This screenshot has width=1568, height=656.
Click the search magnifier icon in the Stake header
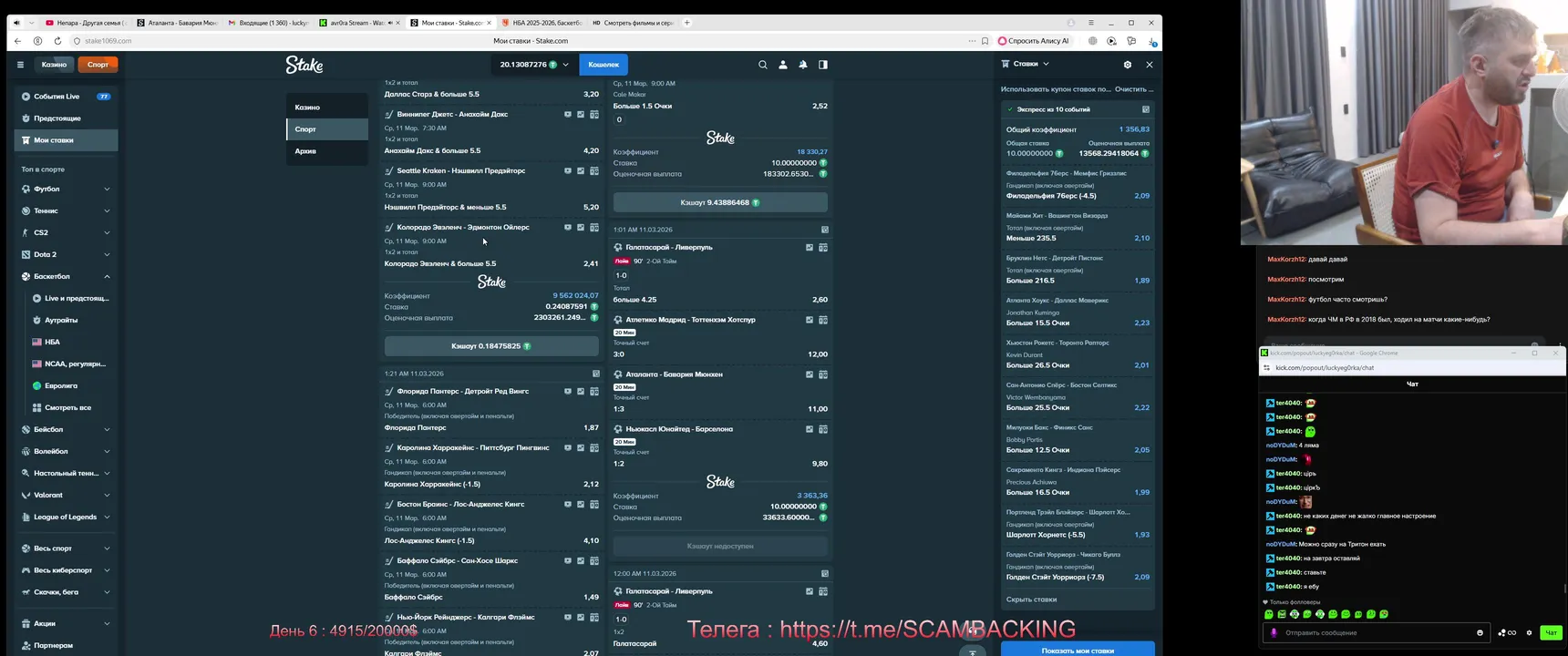(x=763, y=65)
